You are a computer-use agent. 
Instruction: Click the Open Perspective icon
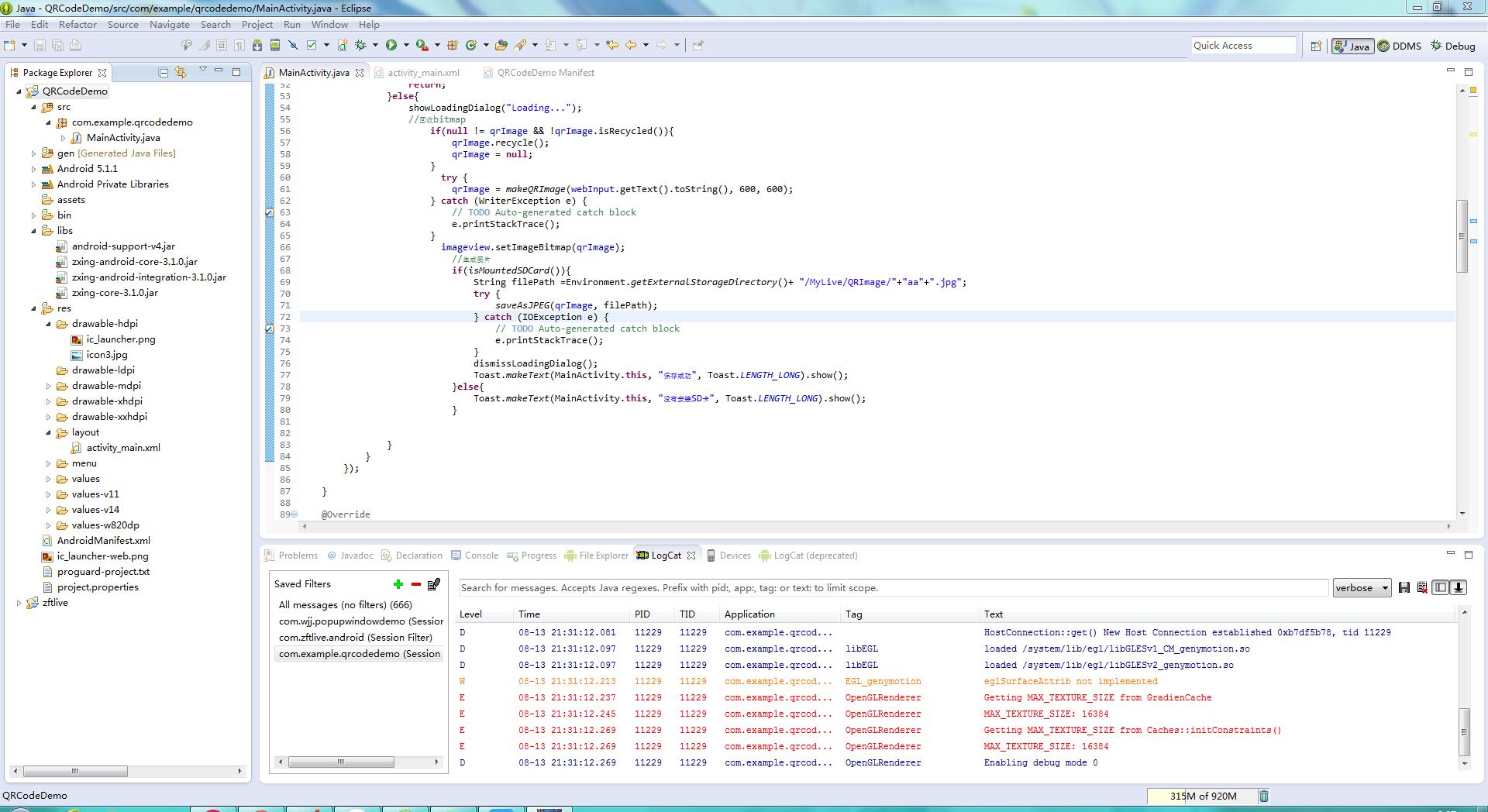tap(1316, 46)
